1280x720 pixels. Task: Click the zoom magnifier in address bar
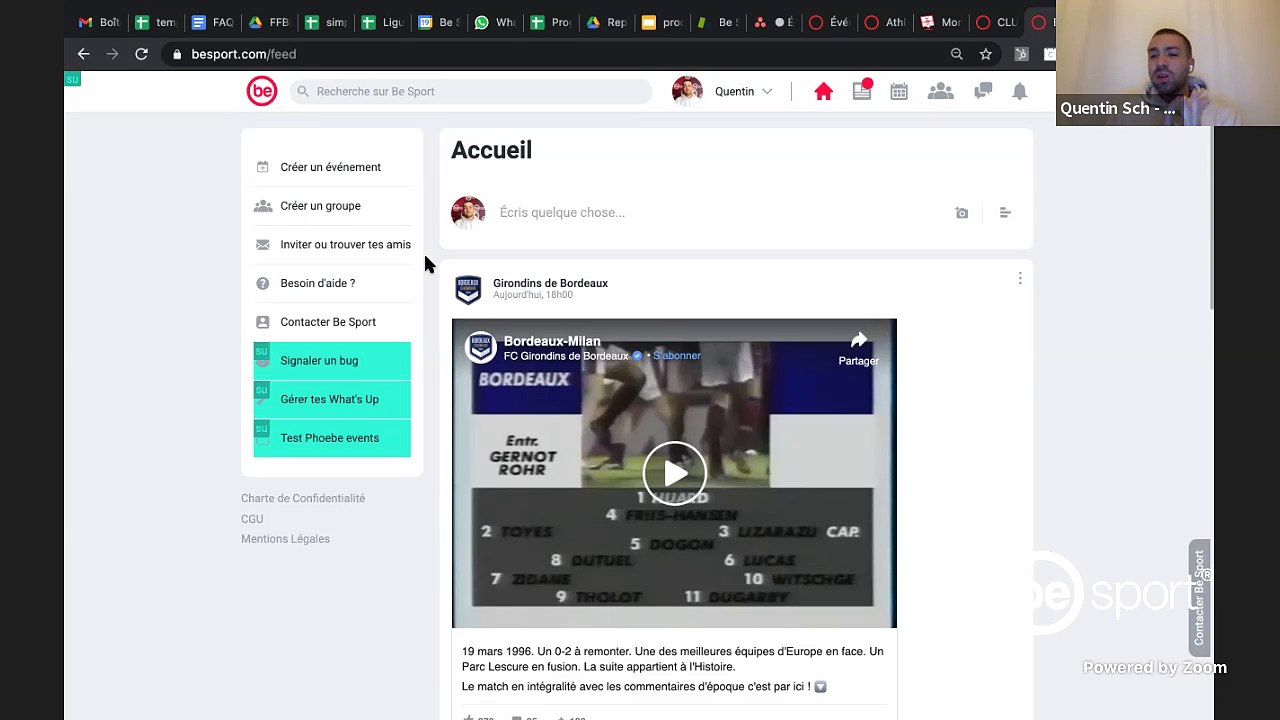[957, 54]
